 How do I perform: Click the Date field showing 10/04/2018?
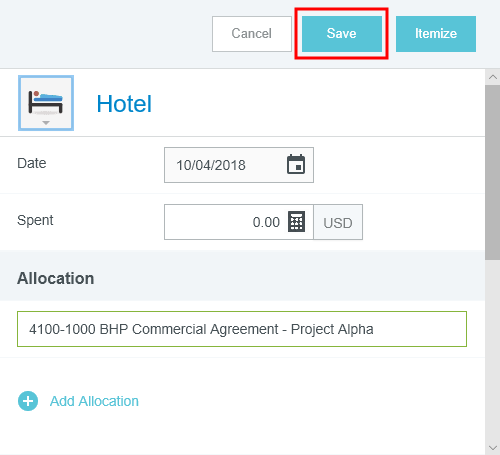tap(239, 165)
